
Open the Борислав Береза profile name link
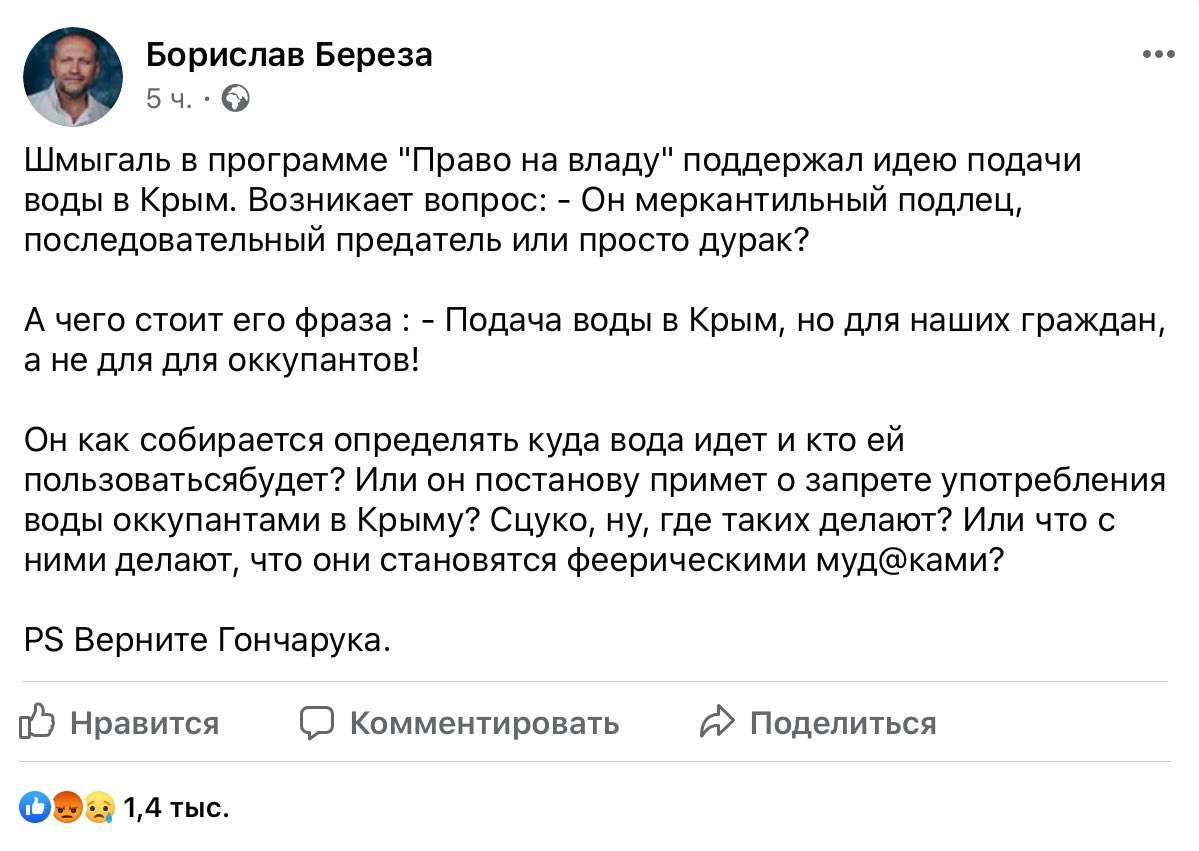click(289, 55)
